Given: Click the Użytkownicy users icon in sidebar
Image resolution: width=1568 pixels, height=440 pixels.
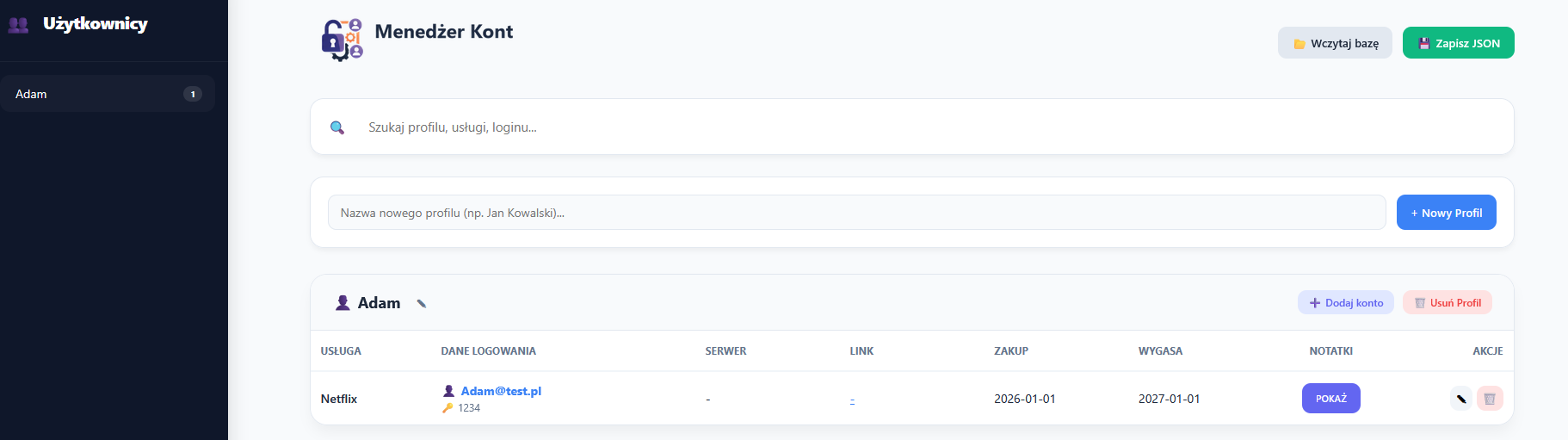Looking at the screenshot, I should [18, 25].
